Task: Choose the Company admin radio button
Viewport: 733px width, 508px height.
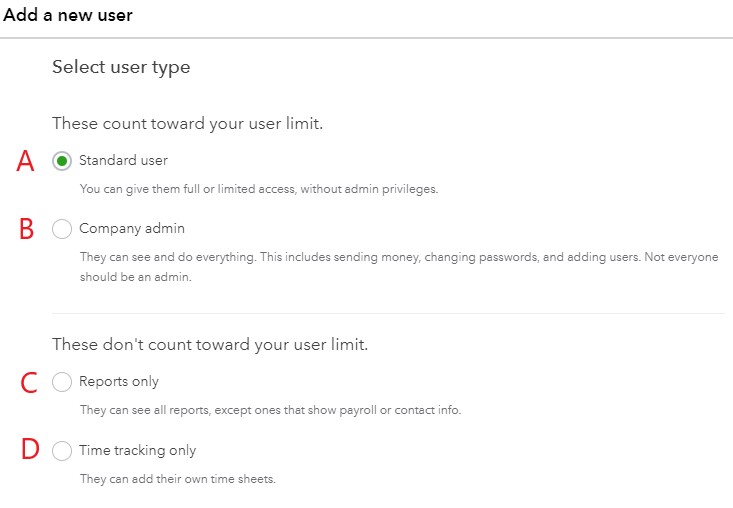Action: coord(62,229)
